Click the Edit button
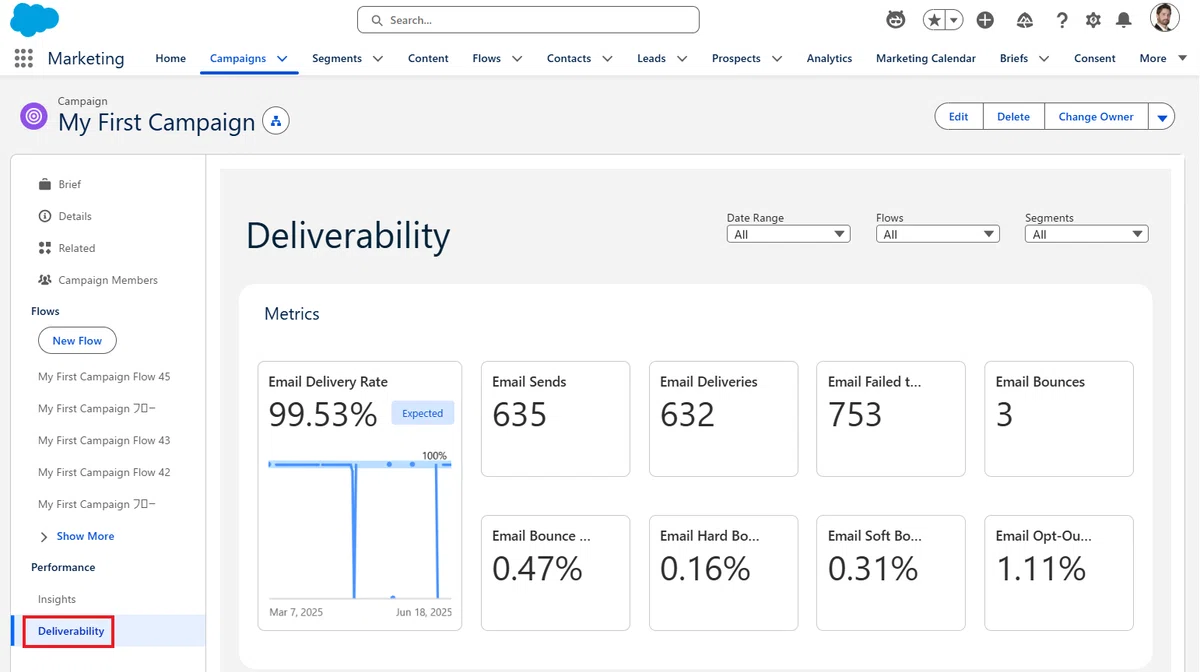The height and width of the screenshot is (672, 1200). click(958, 117)
